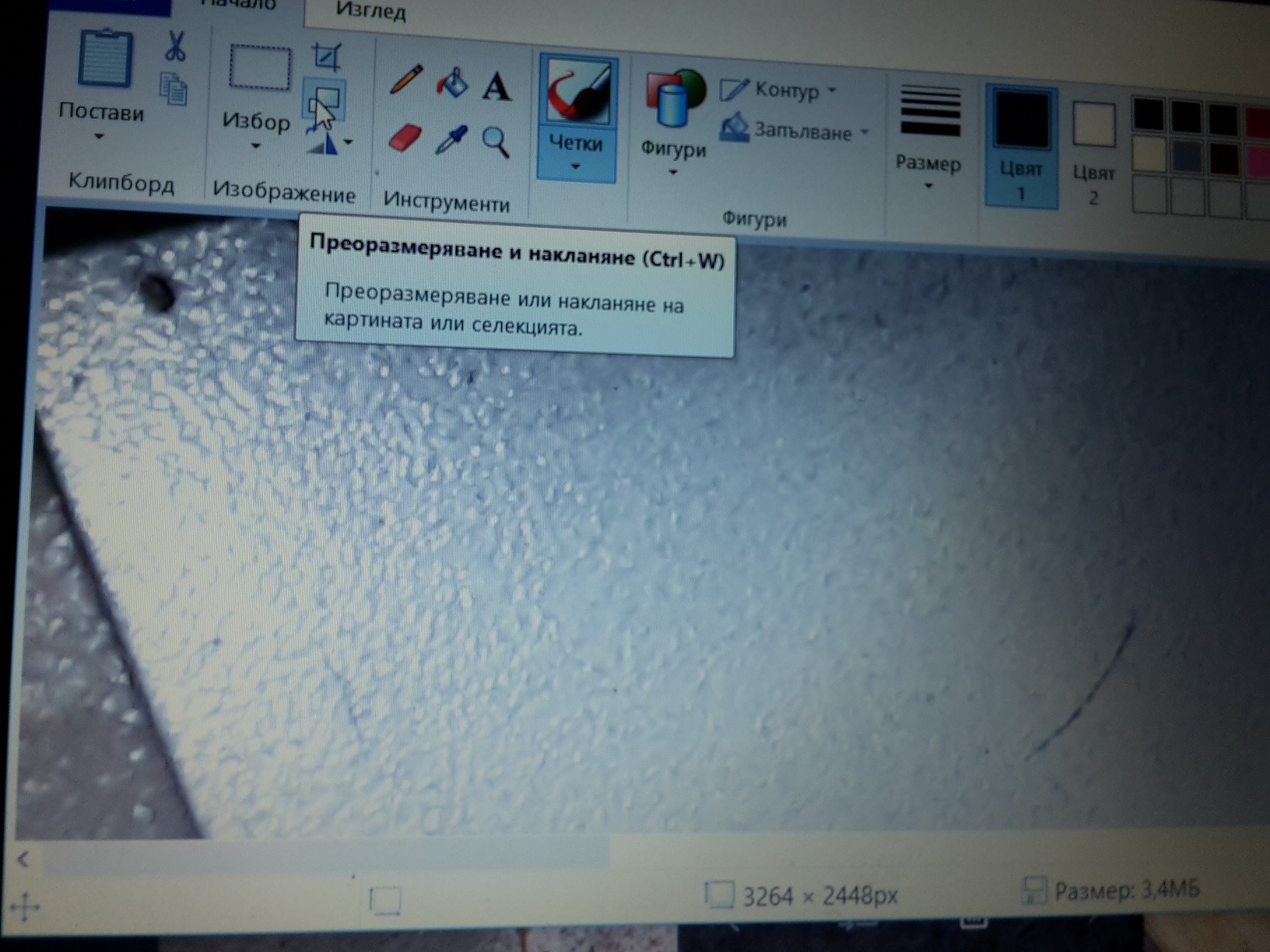
Task: Pick the white swatch in the palette grid
Action: [x=1149, y=154]
